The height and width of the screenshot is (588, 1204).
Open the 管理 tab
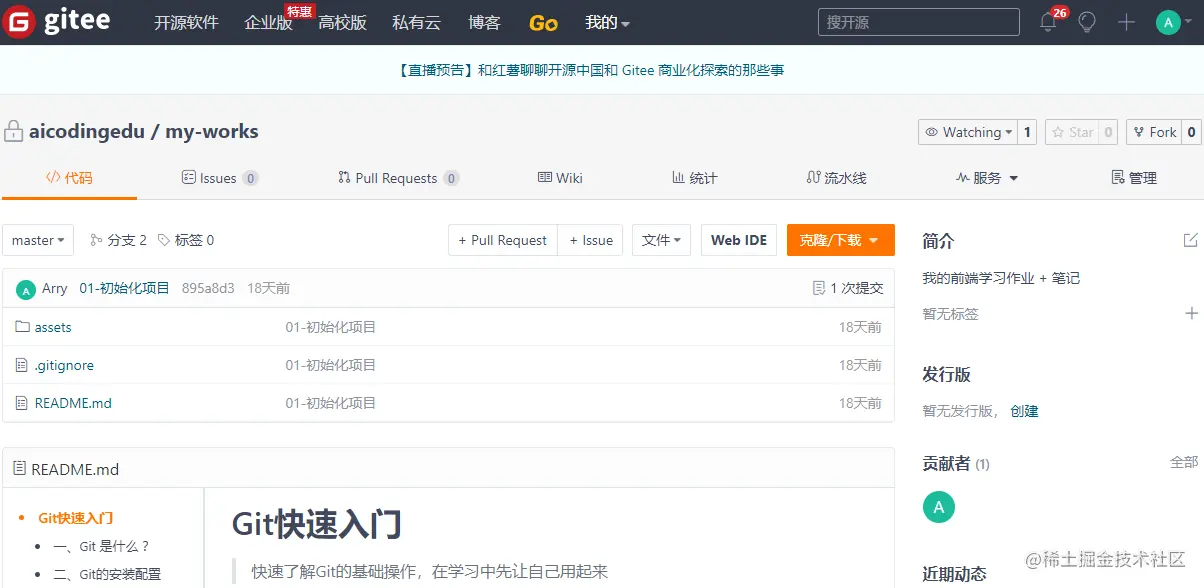pos(1134,178)
